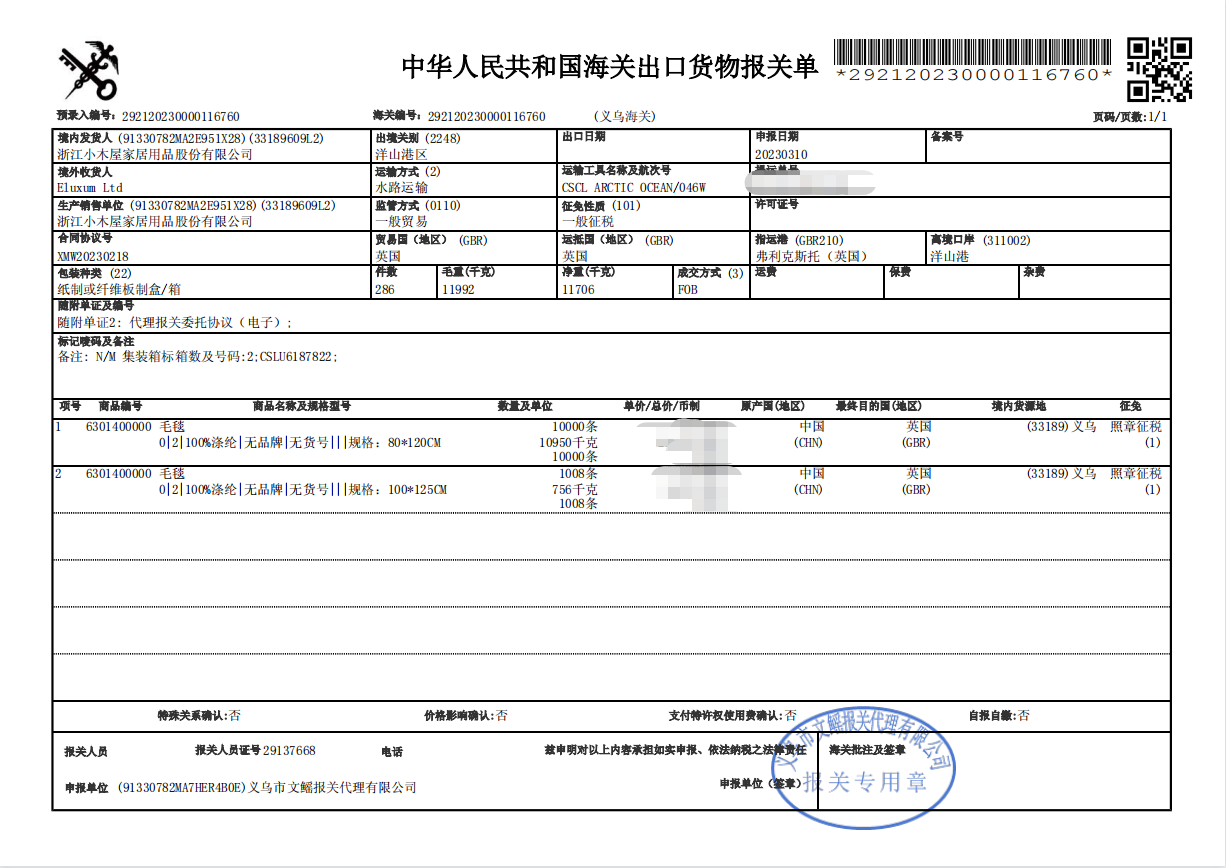This screenshot has width=1226, height=868.
Task: Click 洋山港 under 离境口岸
Action: 950,256
